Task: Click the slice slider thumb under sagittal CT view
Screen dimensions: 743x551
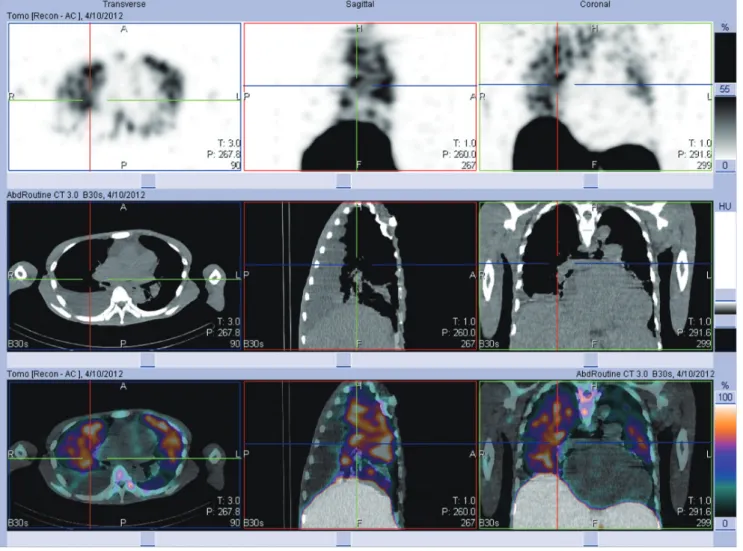Action: point(344,360)
